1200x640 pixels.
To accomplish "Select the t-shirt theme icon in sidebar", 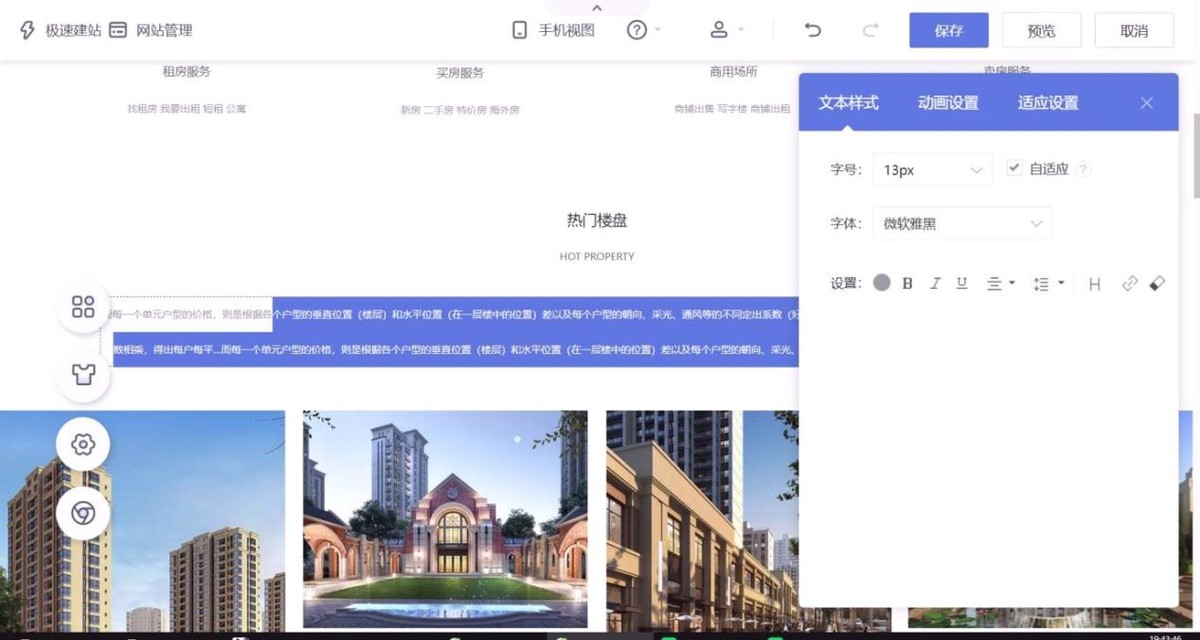I will pyautogui.click(x=82, y=375).
